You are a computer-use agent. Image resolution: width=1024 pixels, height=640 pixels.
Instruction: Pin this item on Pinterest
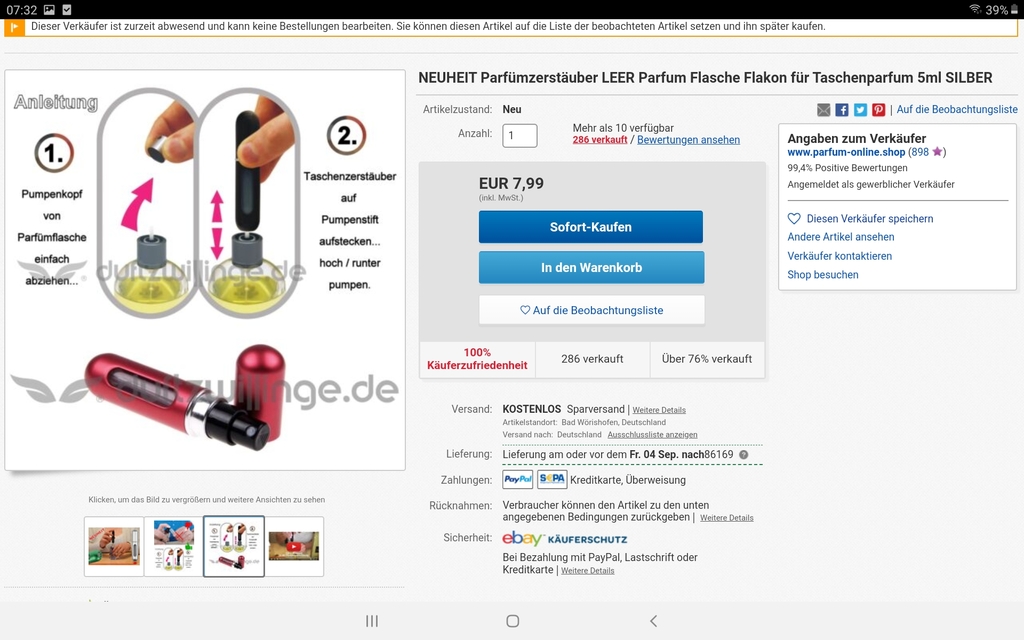(x=878, y=110)
